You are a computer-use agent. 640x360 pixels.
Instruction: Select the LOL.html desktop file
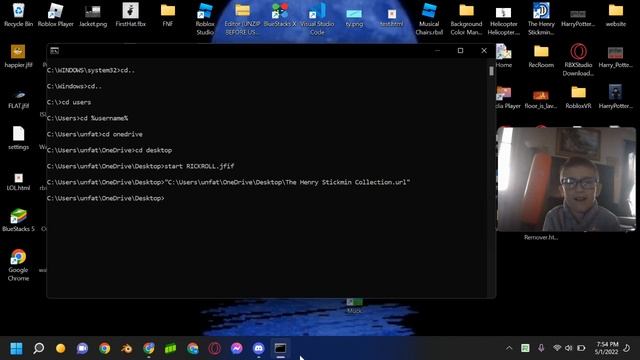click(18, 182)
